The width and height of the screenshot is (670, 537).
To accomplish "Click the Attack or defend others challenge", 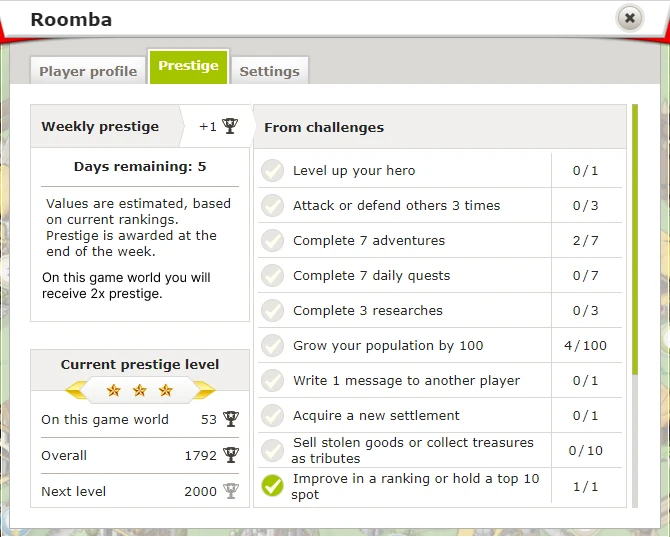I will click(396, 206).
